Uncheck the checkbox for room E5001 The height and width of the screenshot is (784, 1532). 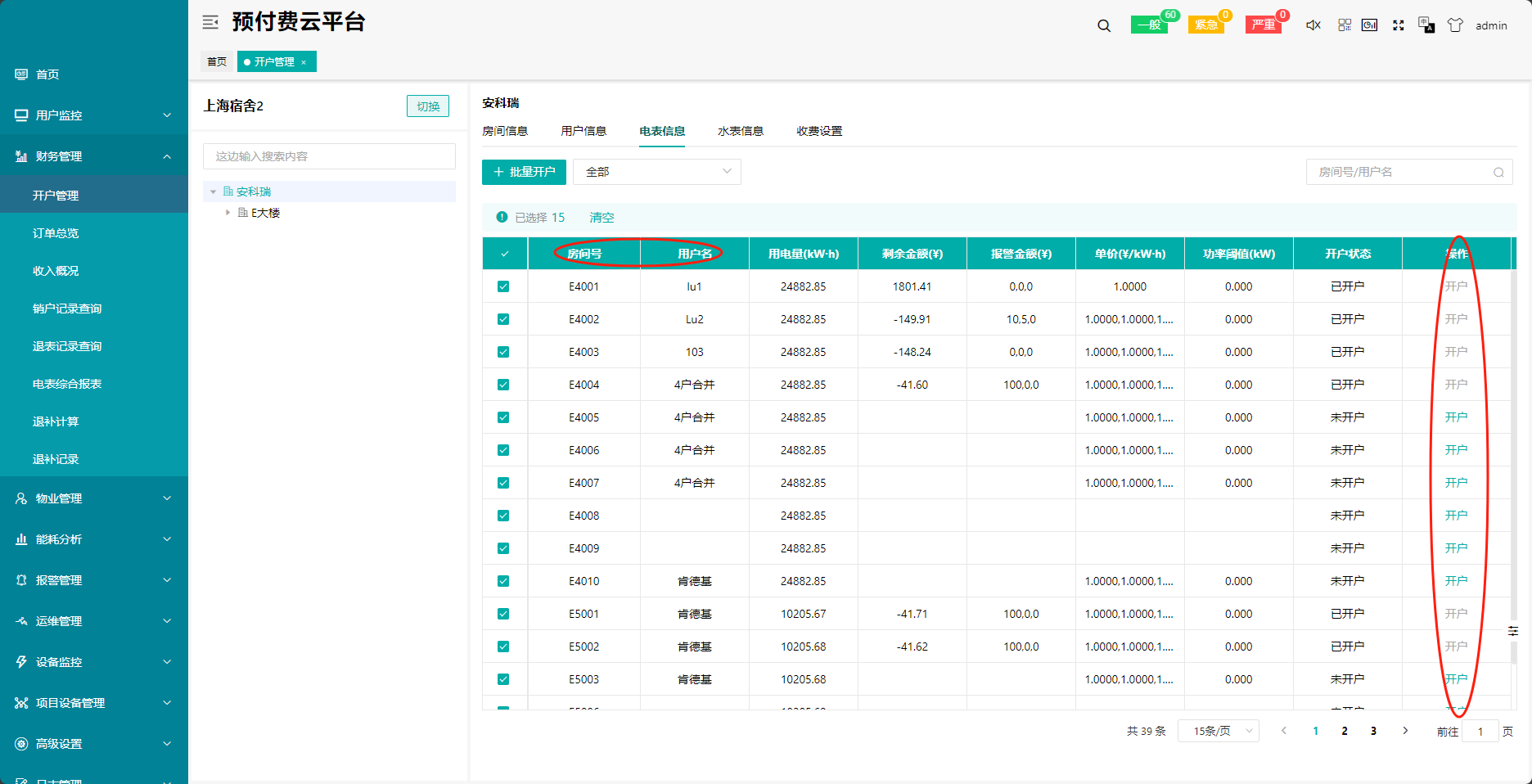pos(503,614)
